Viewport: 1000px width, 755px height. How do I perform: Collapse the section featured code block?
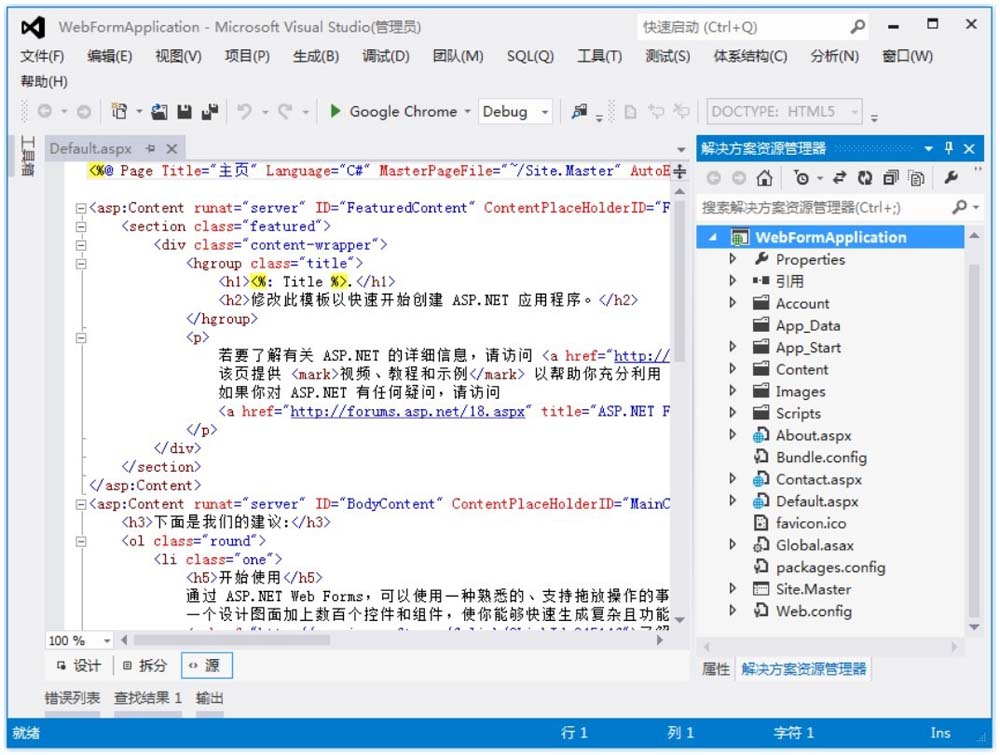click(81, 226)
